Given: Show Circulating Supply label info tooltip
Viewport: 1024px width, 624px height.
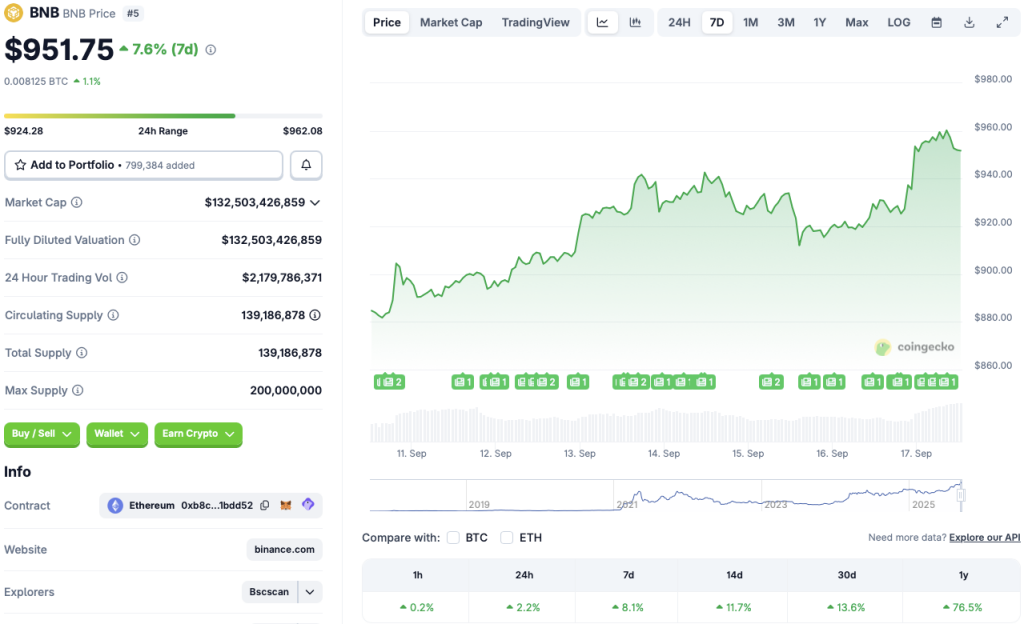Looking at the screenshot, I should [113, 315].
